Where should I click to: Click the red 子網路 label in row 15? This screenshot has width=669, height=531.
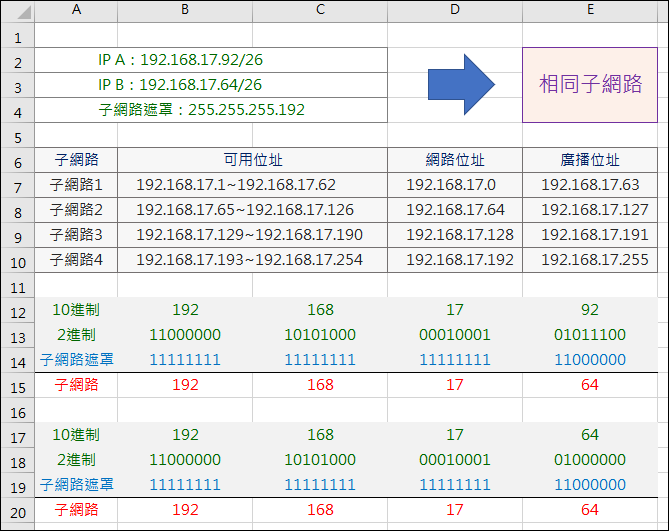pyautogui.click(x=76, y=385)
